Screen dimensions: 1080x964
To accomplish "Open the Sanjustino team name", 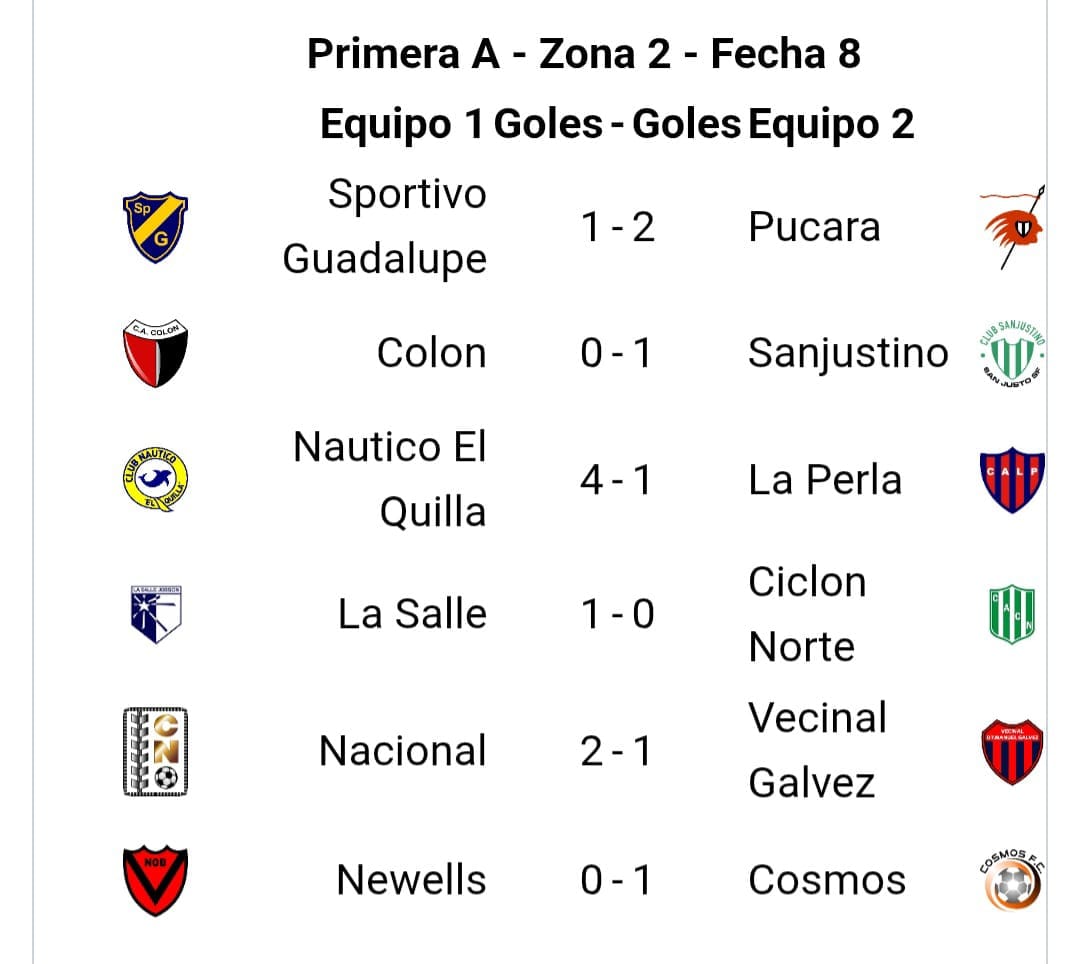I will (x=848, y=353).
